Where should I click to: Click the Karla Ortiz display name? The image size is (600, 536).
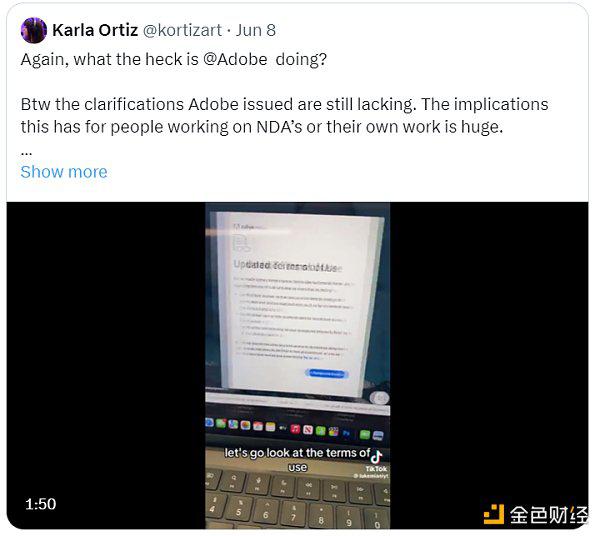tap(95, 30)
